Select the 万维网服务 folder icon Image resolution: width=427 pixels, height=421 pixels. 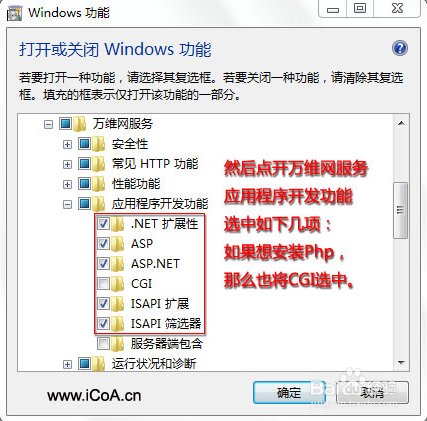80,124
